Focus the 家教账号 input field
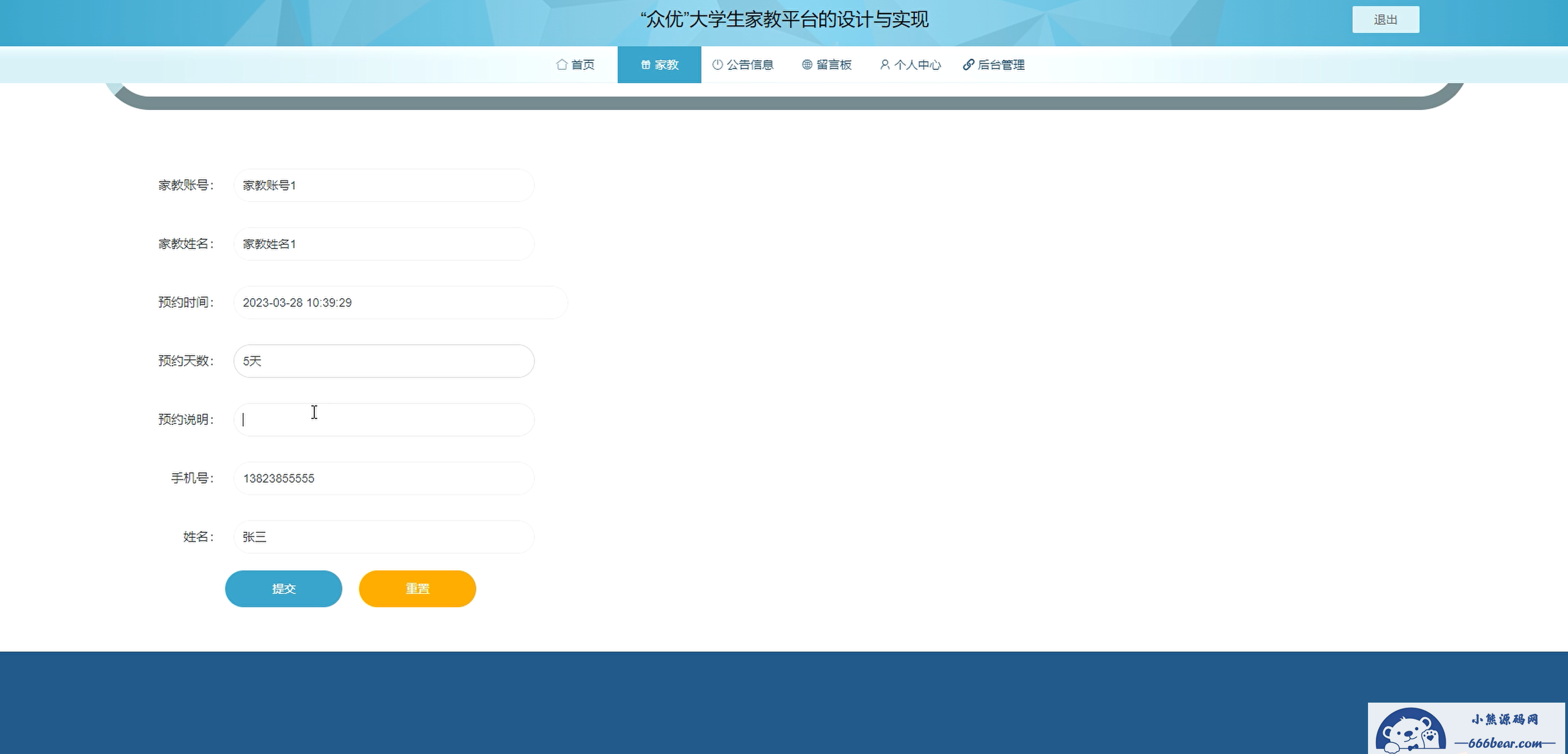Screen dimensions: 1568x754 [384, 185]
